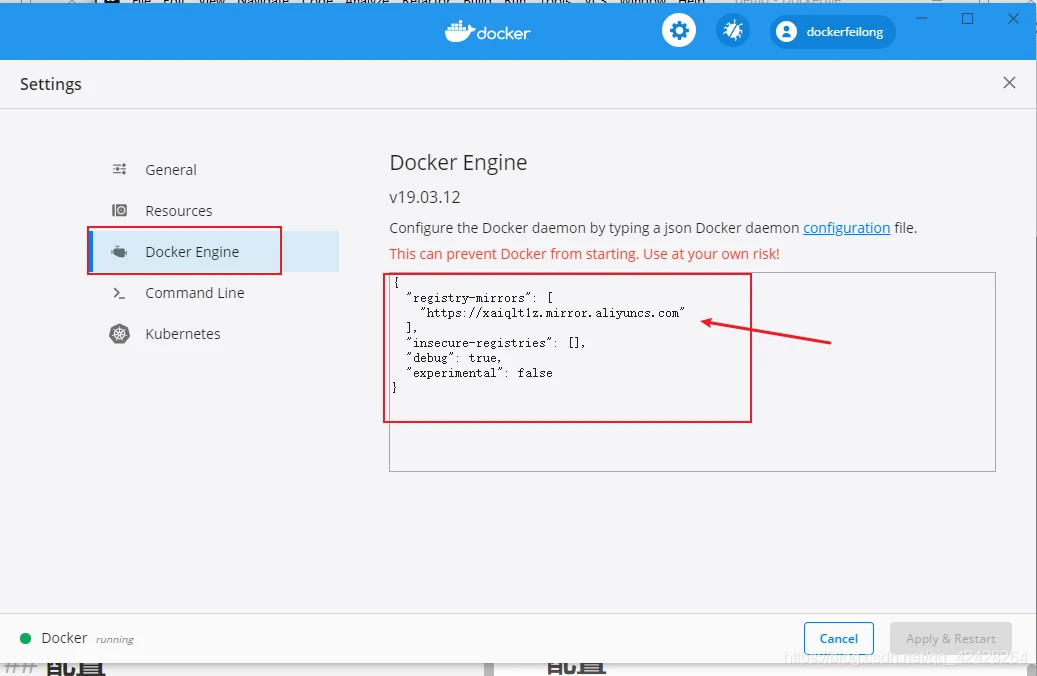Select the Kubernetes helm icon
The width and height of the screenshot is (1037, 676).
coord(119,334)
